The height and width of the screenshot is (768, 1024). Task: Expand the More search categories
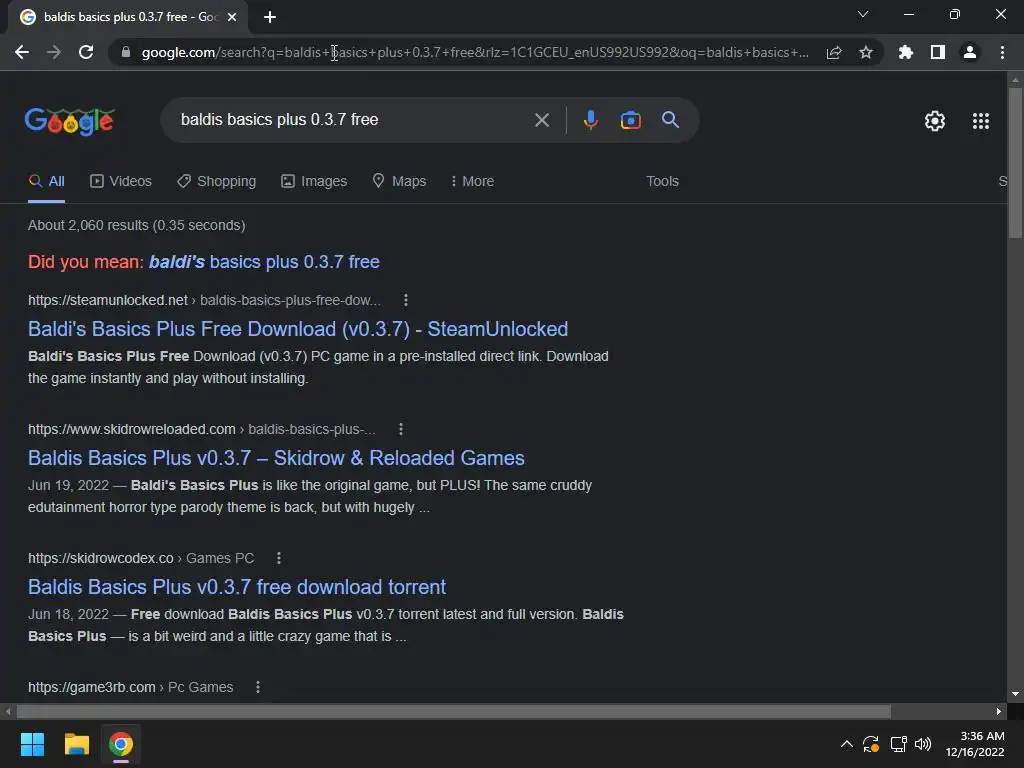click(x=472, y=181)
